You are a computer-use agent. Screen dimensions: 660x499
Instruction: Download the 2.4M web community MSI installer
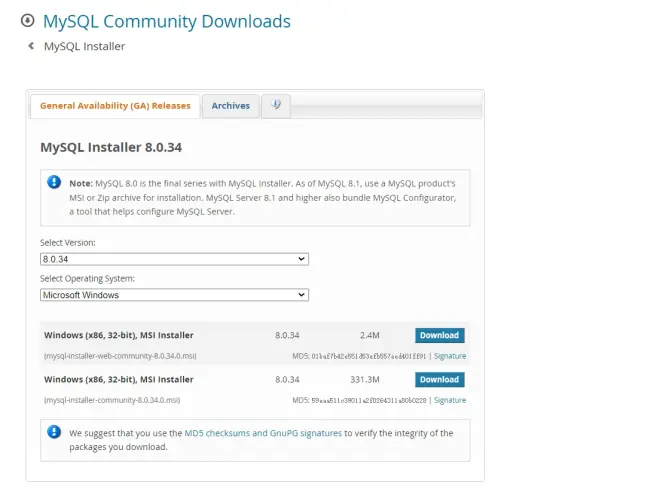point(440,335)
